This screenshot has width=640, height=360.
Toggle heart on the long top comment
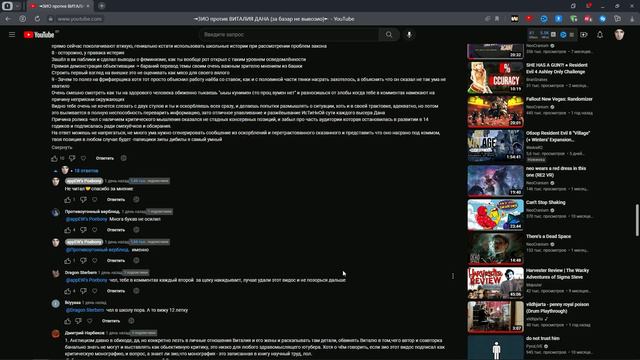tap(83, 158)
